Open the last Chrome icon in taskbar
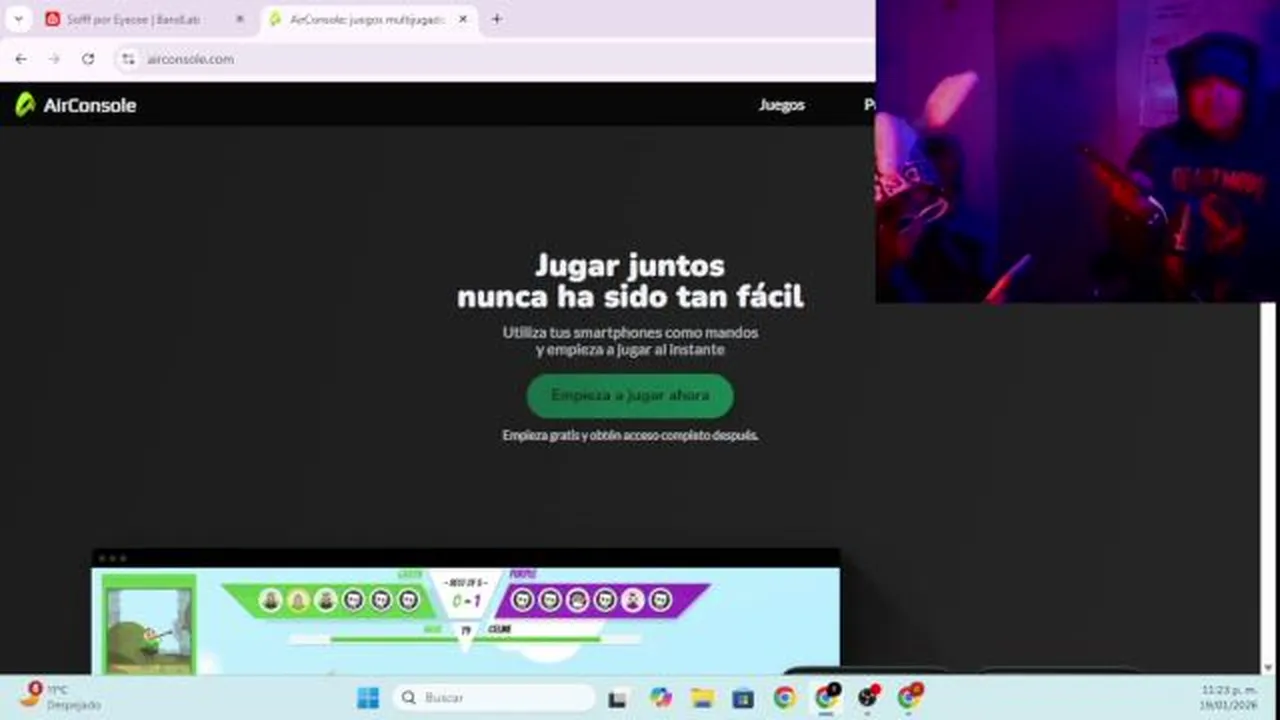Viewport: 1280px width, 720px height. [910, 698]
